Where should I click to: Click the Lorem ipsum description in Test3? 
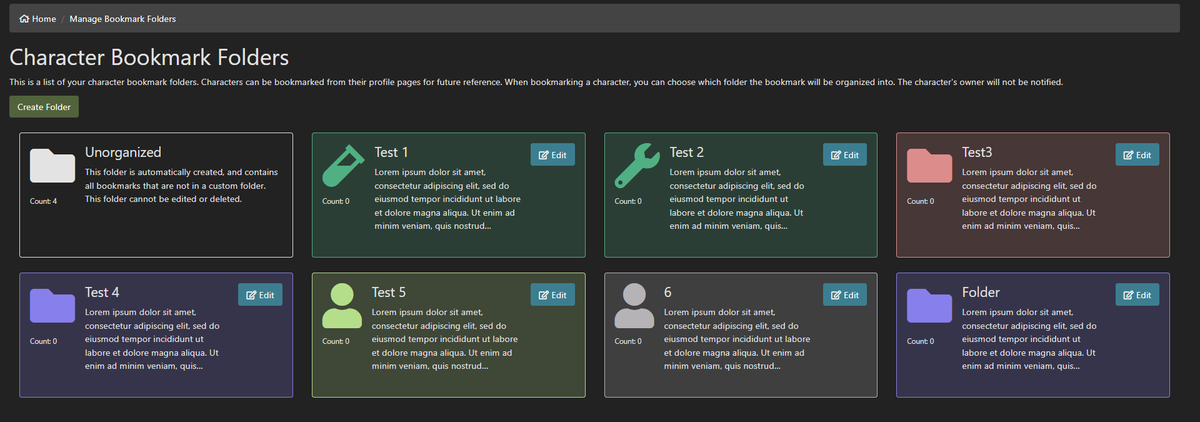1029,199
